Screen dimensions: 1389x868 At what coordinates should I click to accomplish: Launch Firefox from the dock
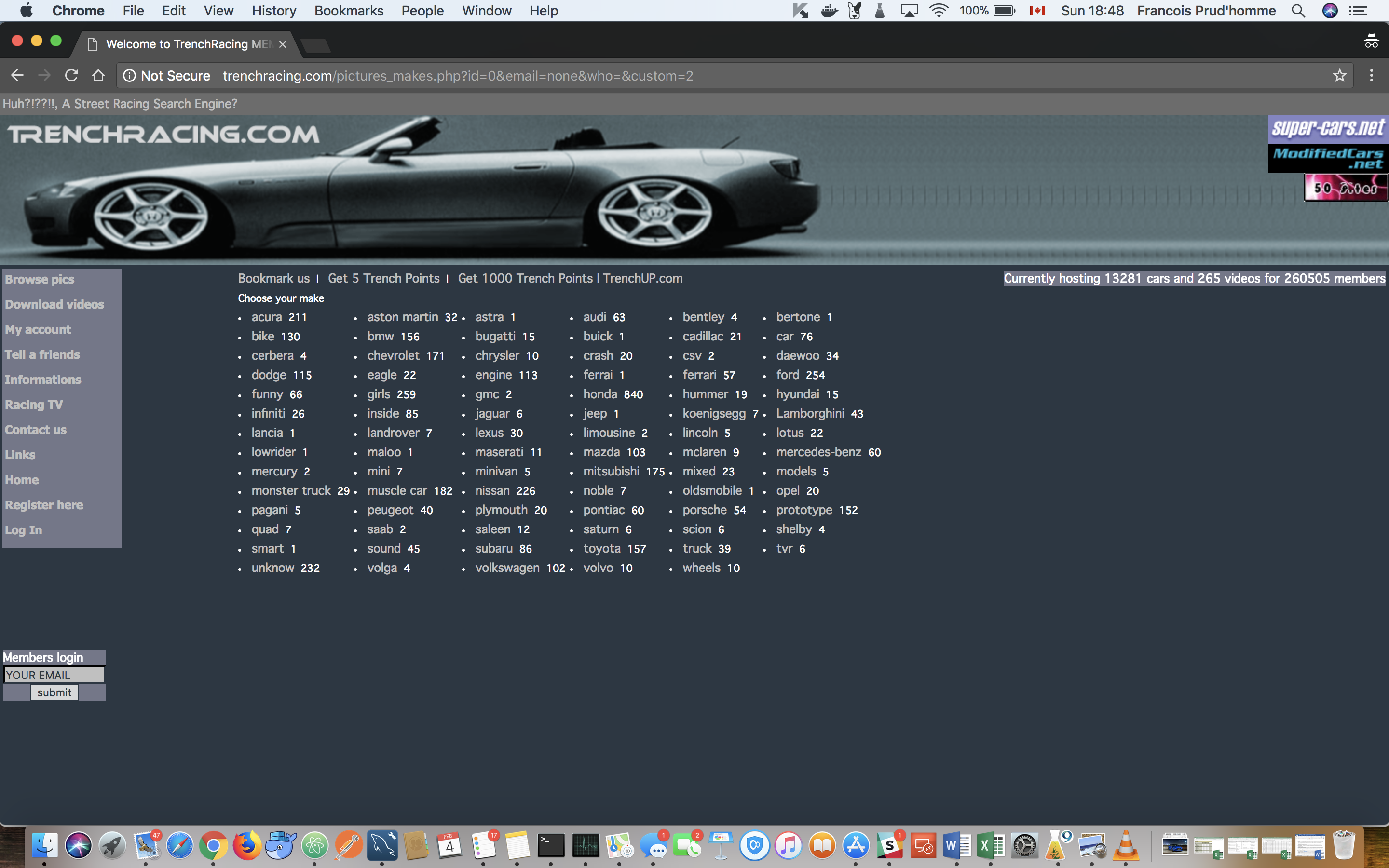coord(247,845)
